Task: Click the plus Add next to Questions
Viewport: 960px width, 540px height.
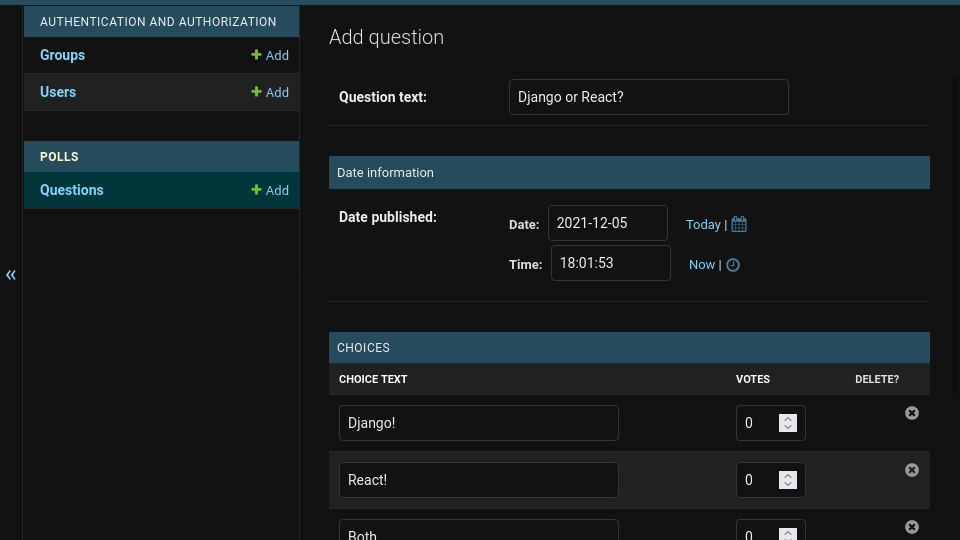Action: (270, 190)
